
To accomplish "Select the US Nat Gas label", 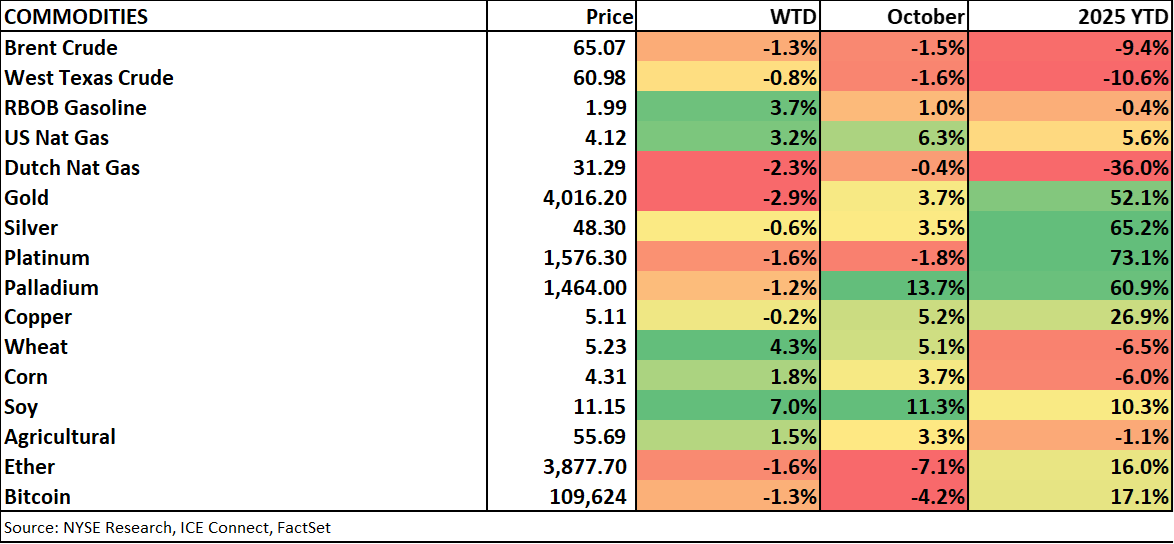I will pyautogui.click(x=57, y=138).
